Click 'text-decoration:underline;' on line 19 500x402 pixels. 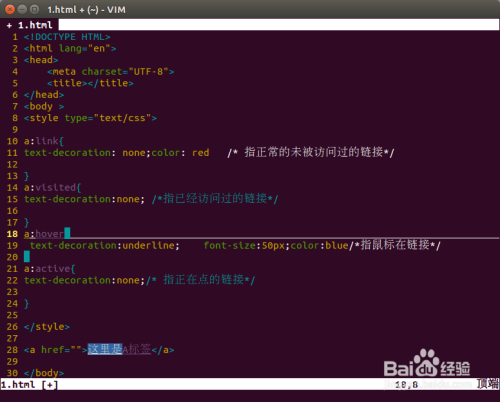(x=105, y=245)
